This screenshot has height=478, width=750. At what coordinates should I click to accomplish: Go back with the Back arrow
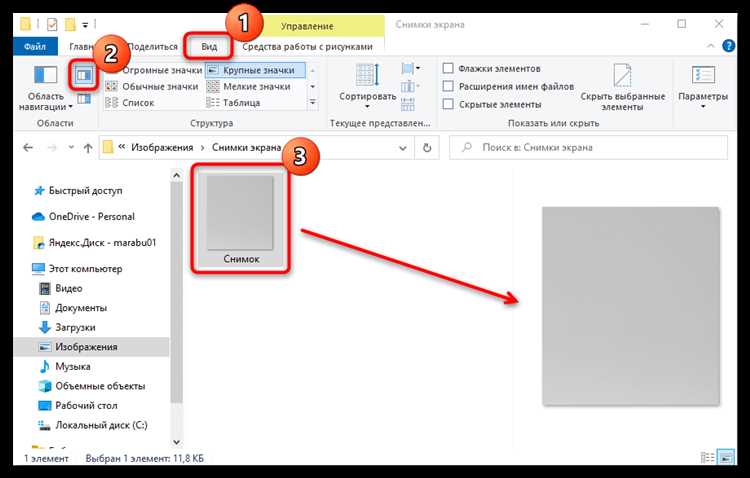(x=28, y=148)
